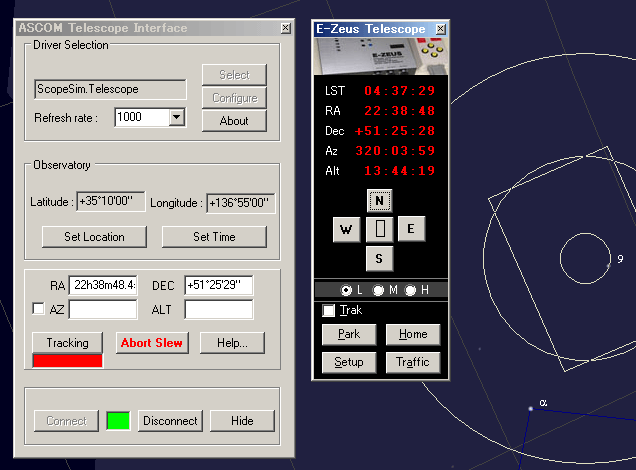Click the red tracking status indicator
636x470 pixels.
(x=67, y=361)
